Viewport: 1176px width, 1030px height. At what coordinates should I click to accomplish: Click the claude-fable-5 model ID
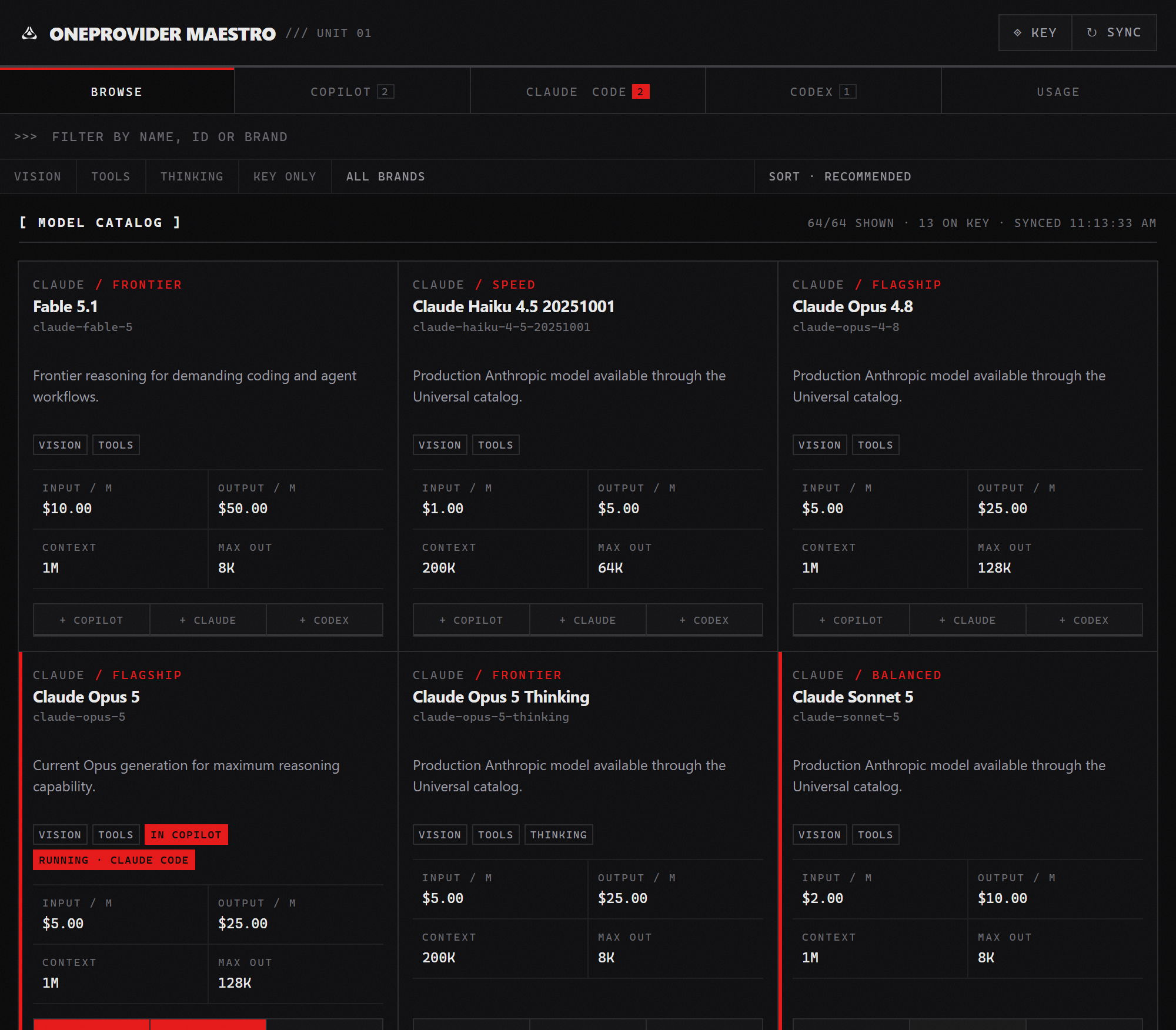pos(83,327)
